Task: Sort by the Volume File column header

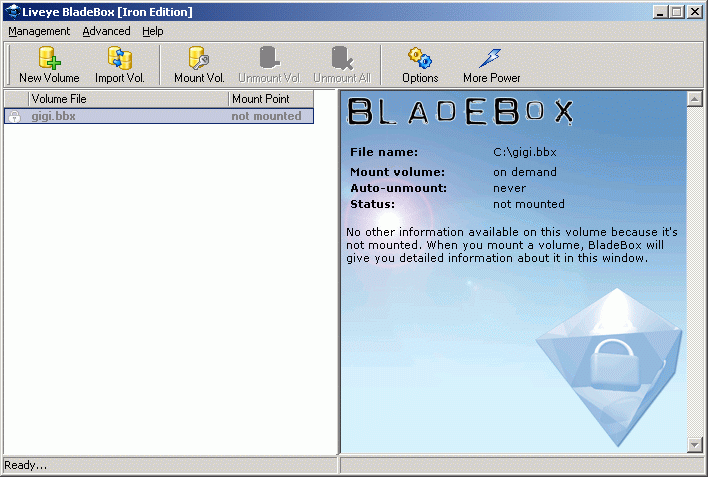Action: coord(115,99)
